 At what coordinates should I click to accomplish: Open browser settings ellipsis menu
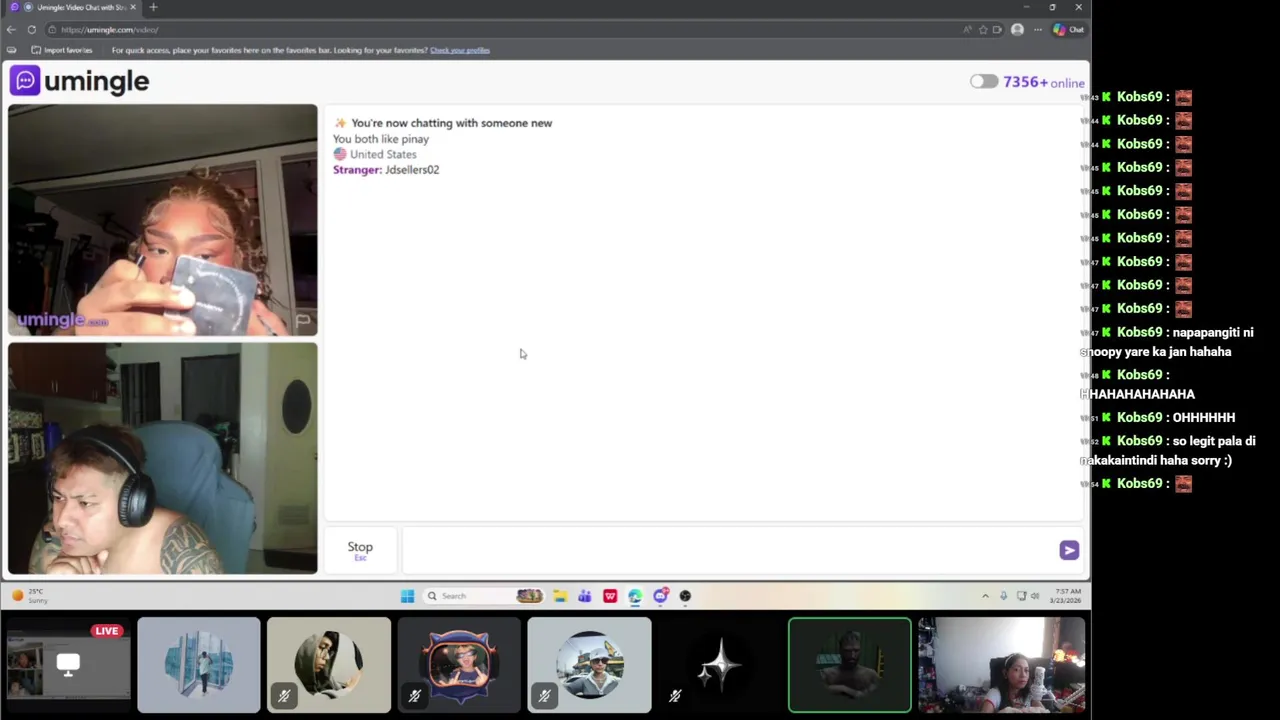[1038, 30]
